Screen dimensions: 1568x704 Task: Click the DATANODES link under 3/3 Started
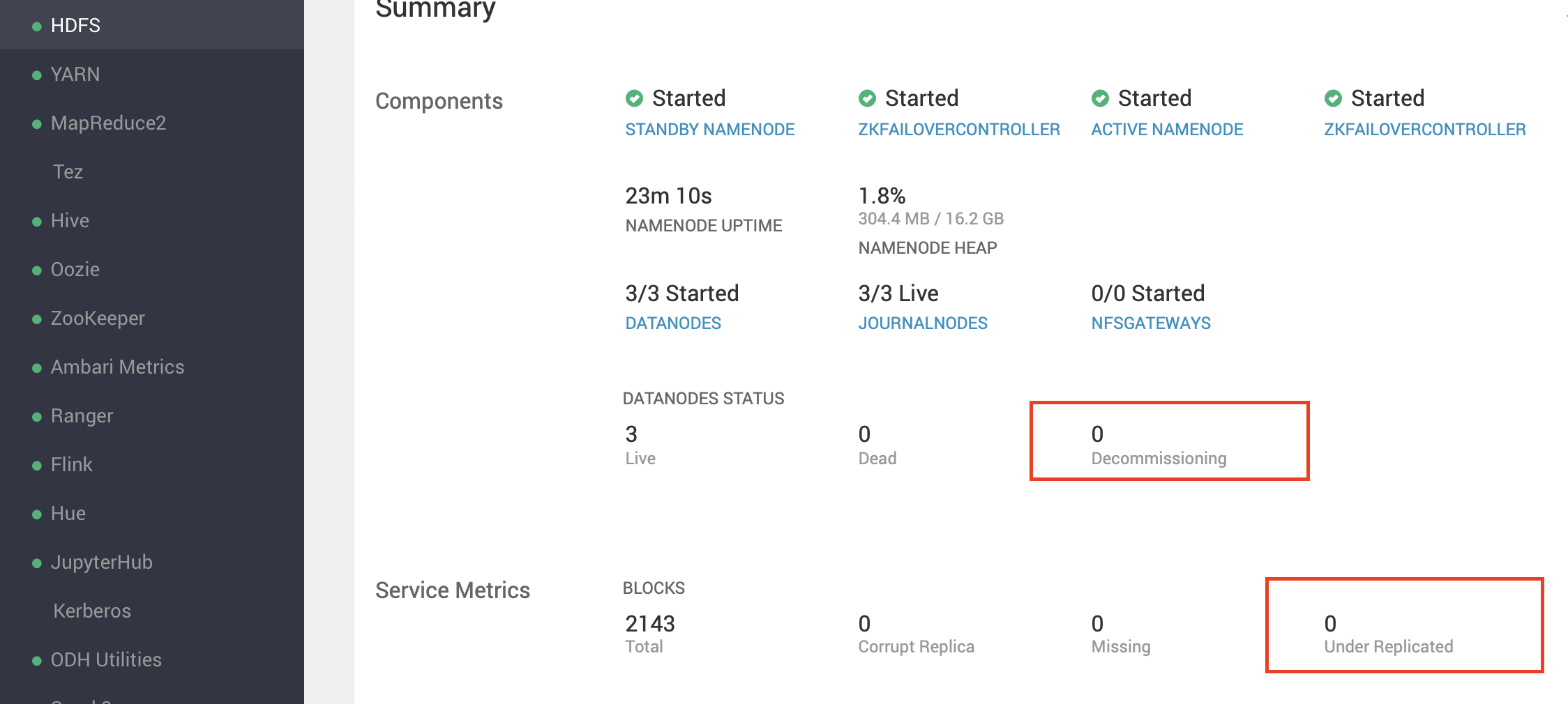tap(672, 323)
